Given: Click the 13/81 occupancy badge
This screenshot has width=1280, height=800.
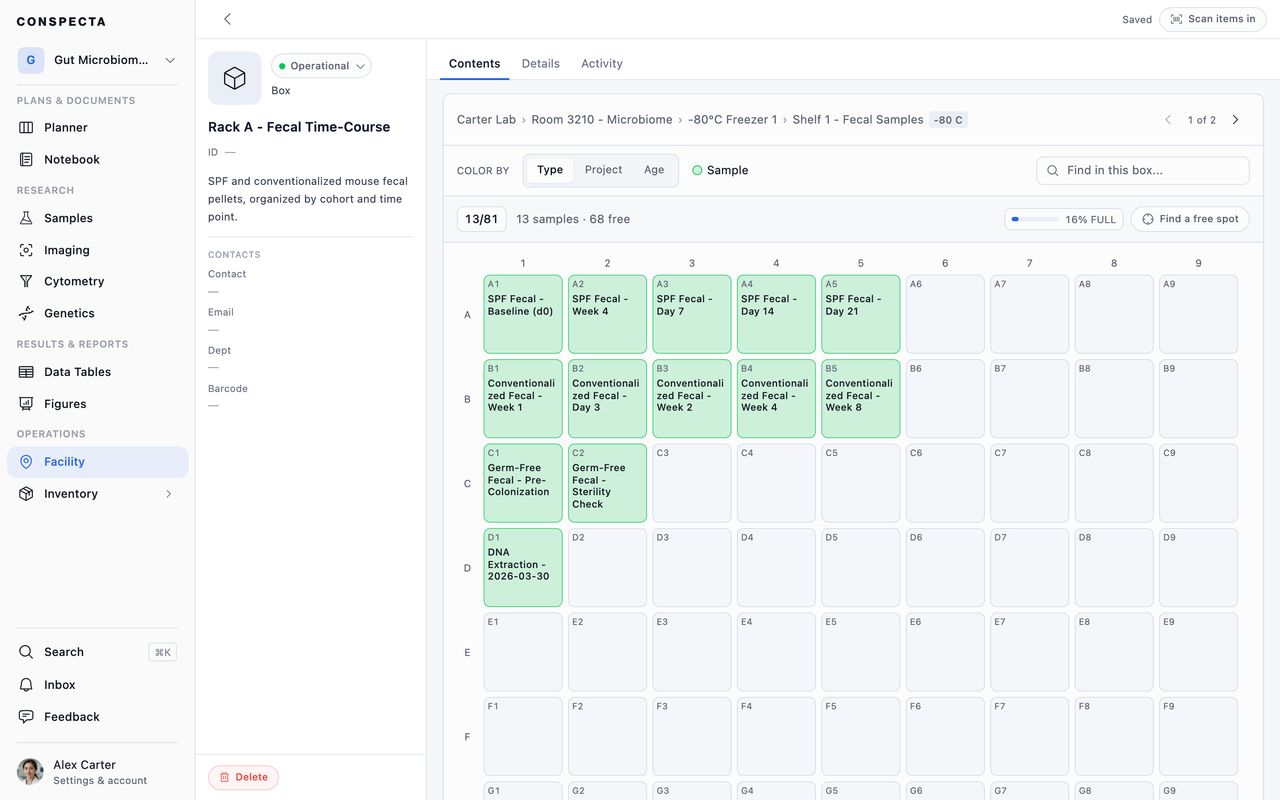Looking at the screenshot, I should [482, 219].
